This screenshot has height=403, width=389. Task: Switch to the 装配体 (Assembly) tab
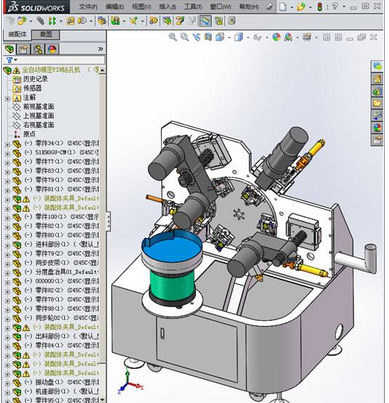click(x=17, y=34)
